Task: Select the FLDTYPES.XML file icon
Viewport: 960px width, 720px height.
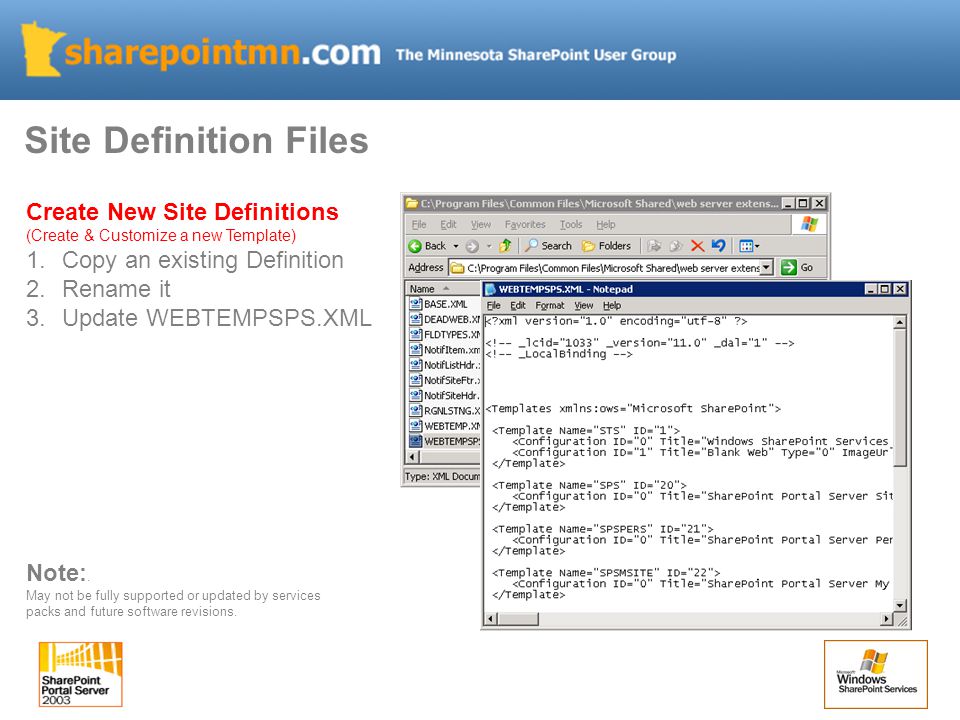Action: click(416, 335)
